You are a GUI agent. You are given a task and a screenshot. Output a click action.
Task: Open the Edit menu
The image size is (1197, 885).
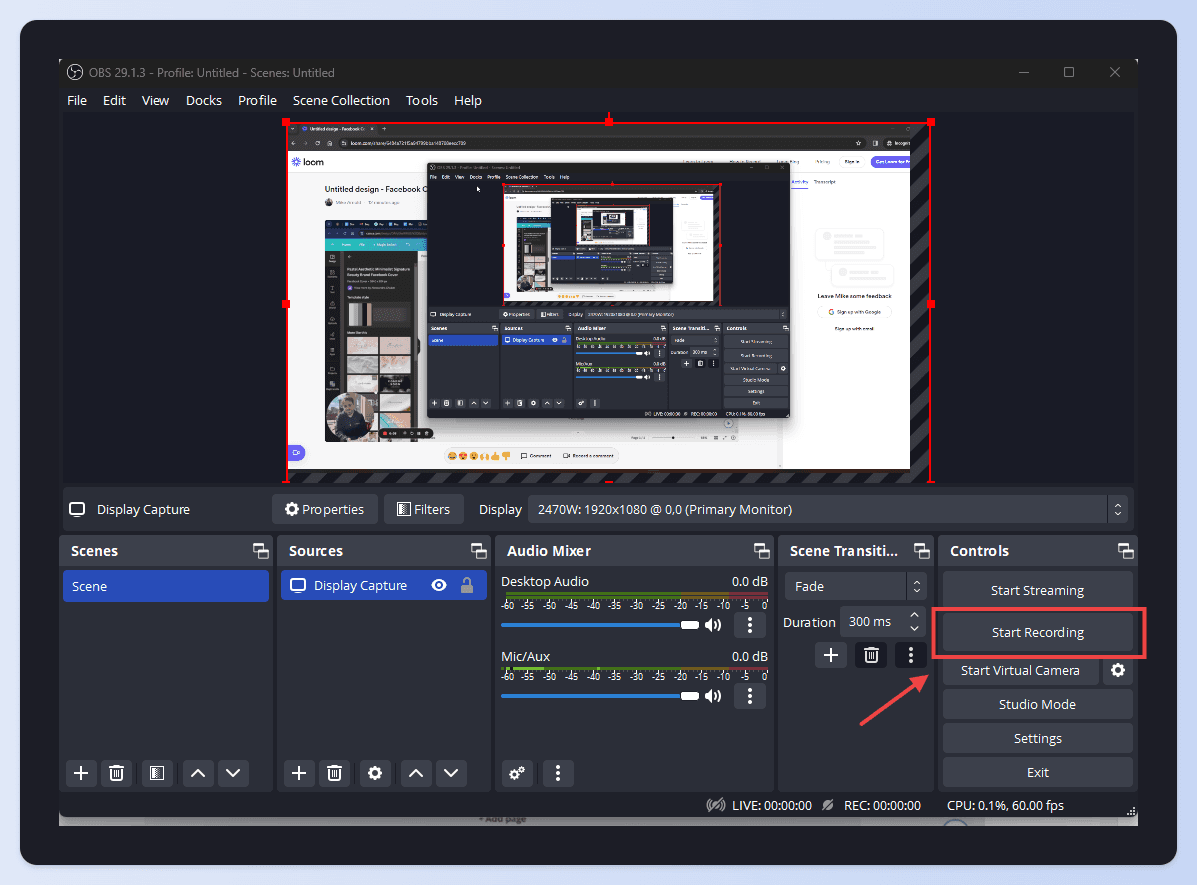[x=115, y=100]
